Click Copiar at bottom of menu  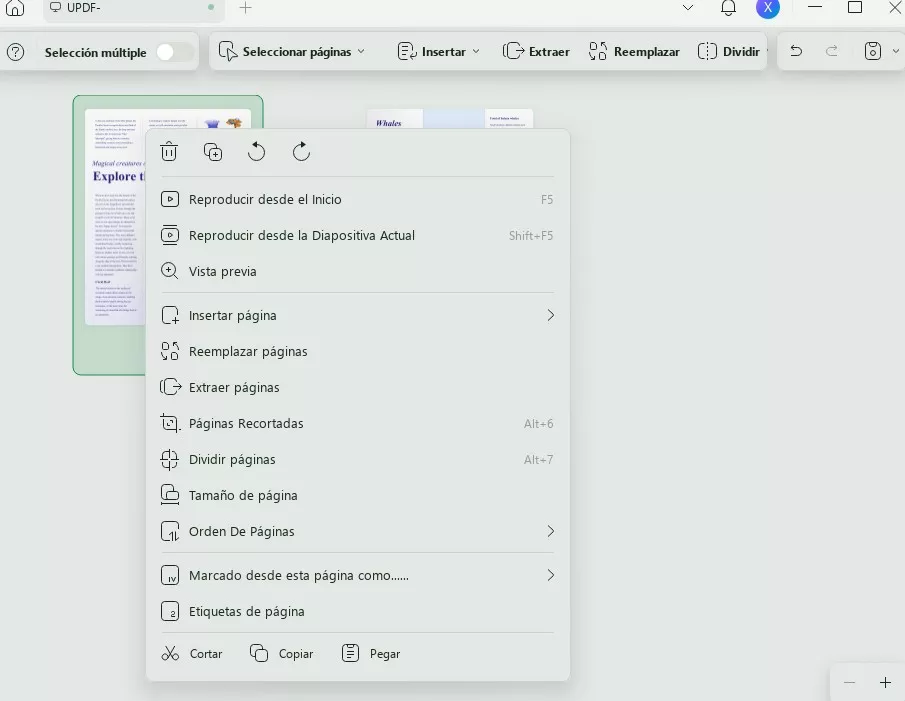(281, 653)
